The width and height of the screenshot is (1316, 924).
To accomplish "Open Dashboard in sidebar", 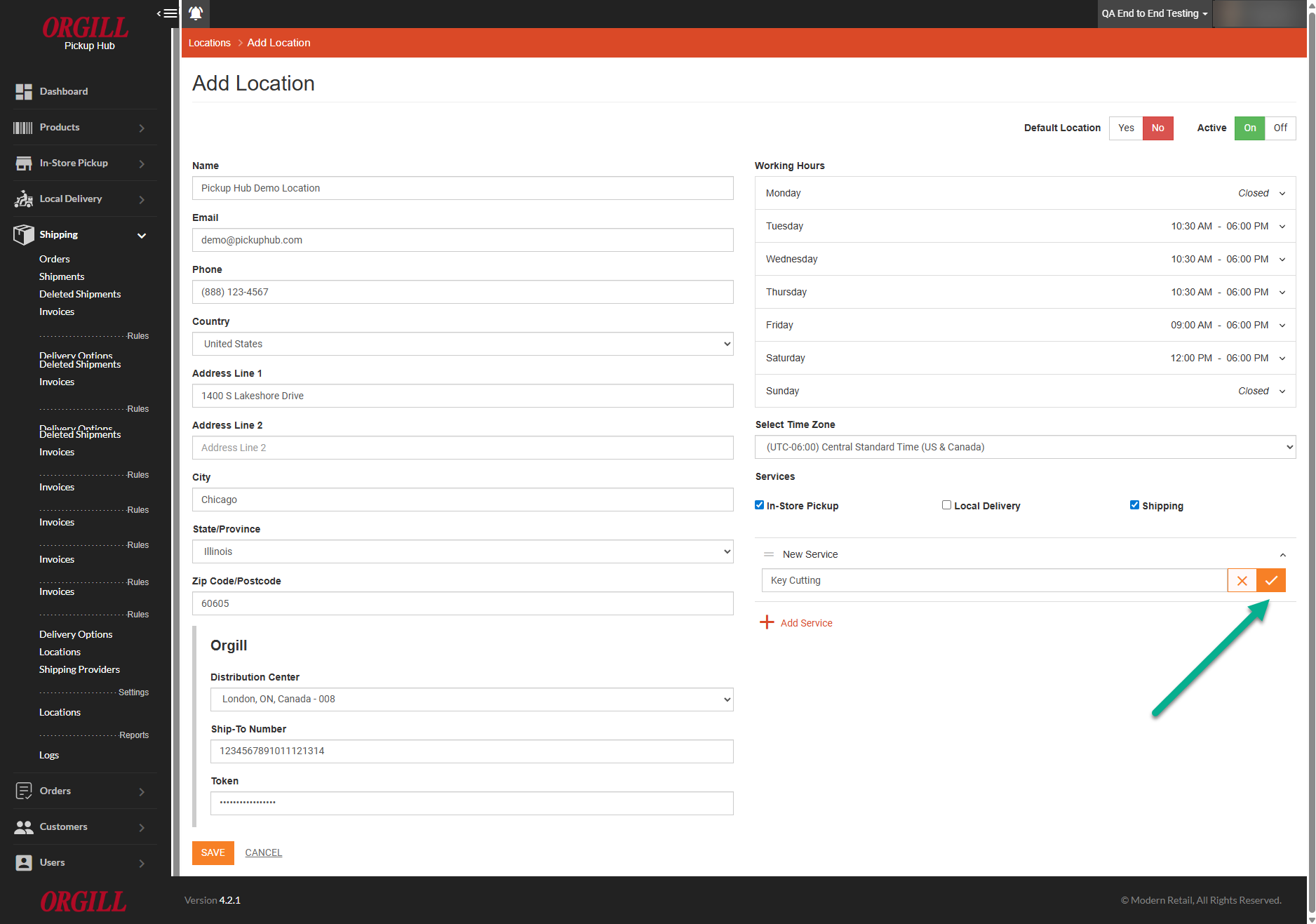I will pos(64,91).
